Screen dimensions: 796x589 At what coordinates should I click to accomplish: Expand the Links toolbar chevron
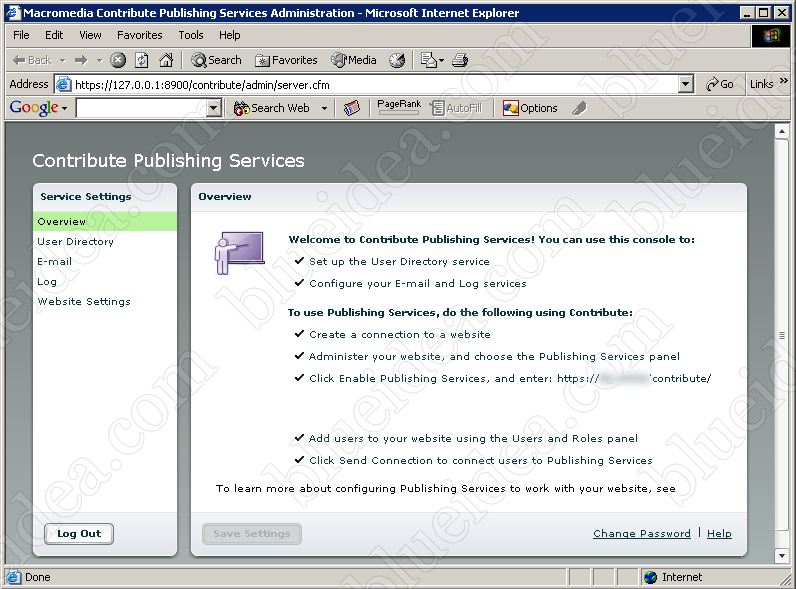[x=783, y=80]
